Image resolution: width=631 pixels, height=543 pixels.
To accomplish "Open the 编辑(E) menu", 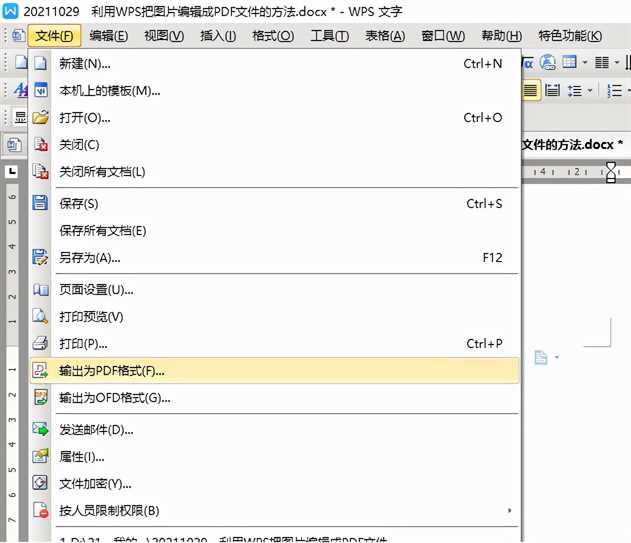I will [108, 36].
